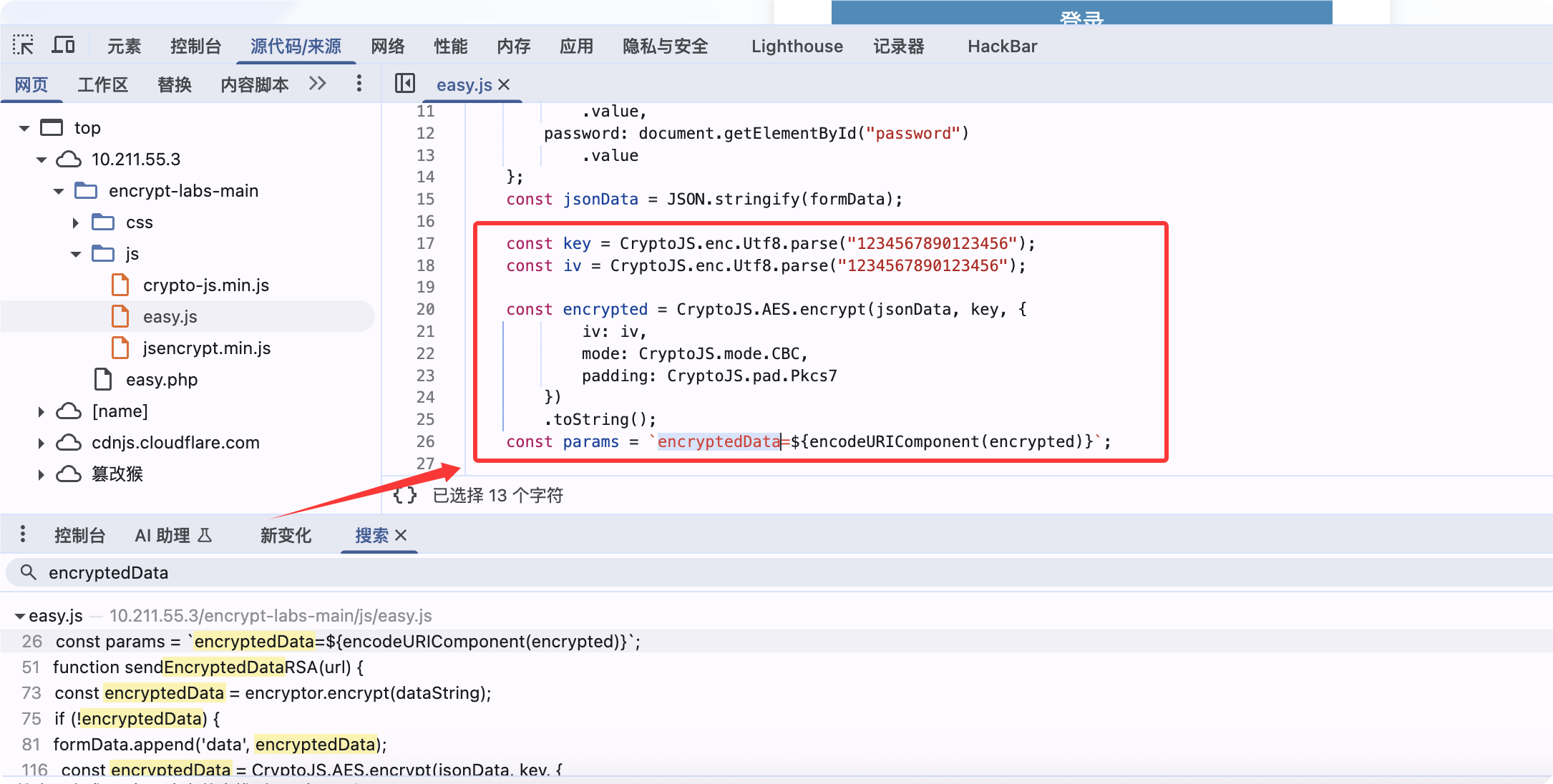Reveal more panels via the double-chevron icon
The image size is (1553, 784).
(x=317, y=83)
